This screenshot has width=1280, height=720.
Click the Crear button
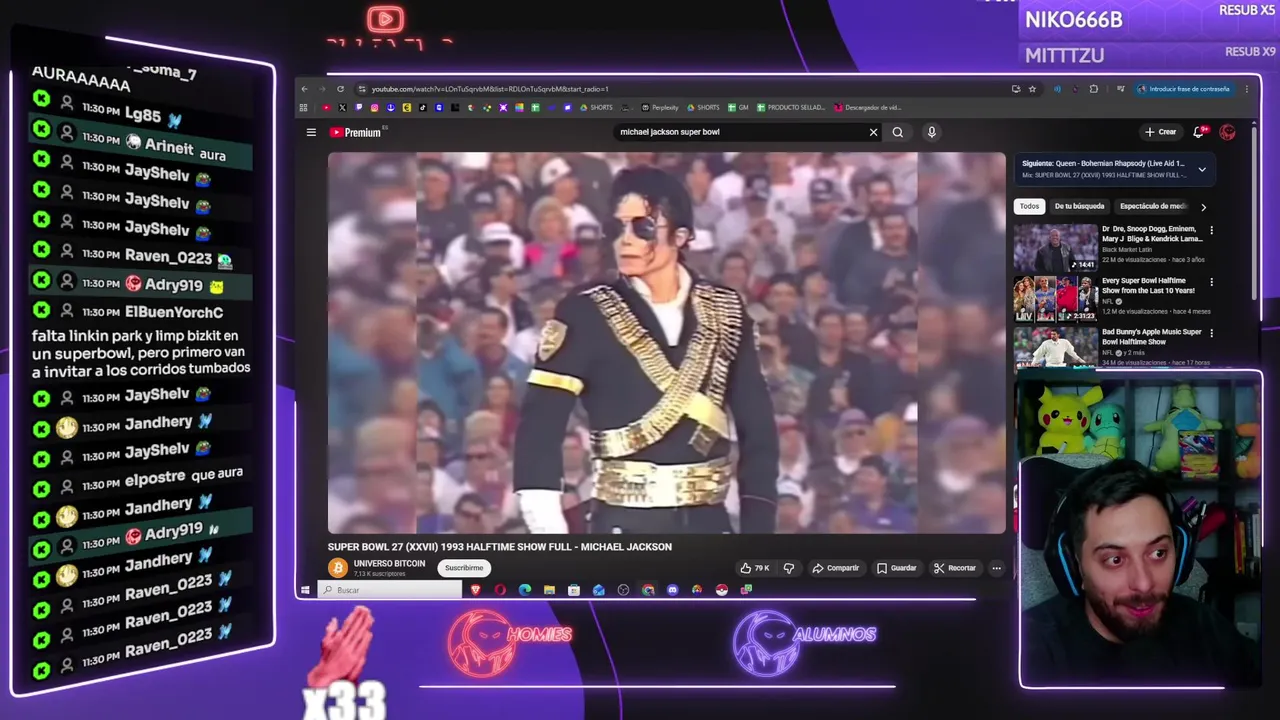[x=1161, y=132]
